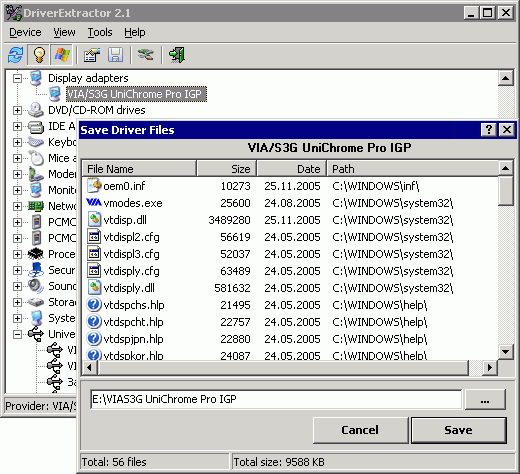This screenshot has width=520, height=474.
Task: Click the dialog help question mark button
Action: [x=489, y=129]
